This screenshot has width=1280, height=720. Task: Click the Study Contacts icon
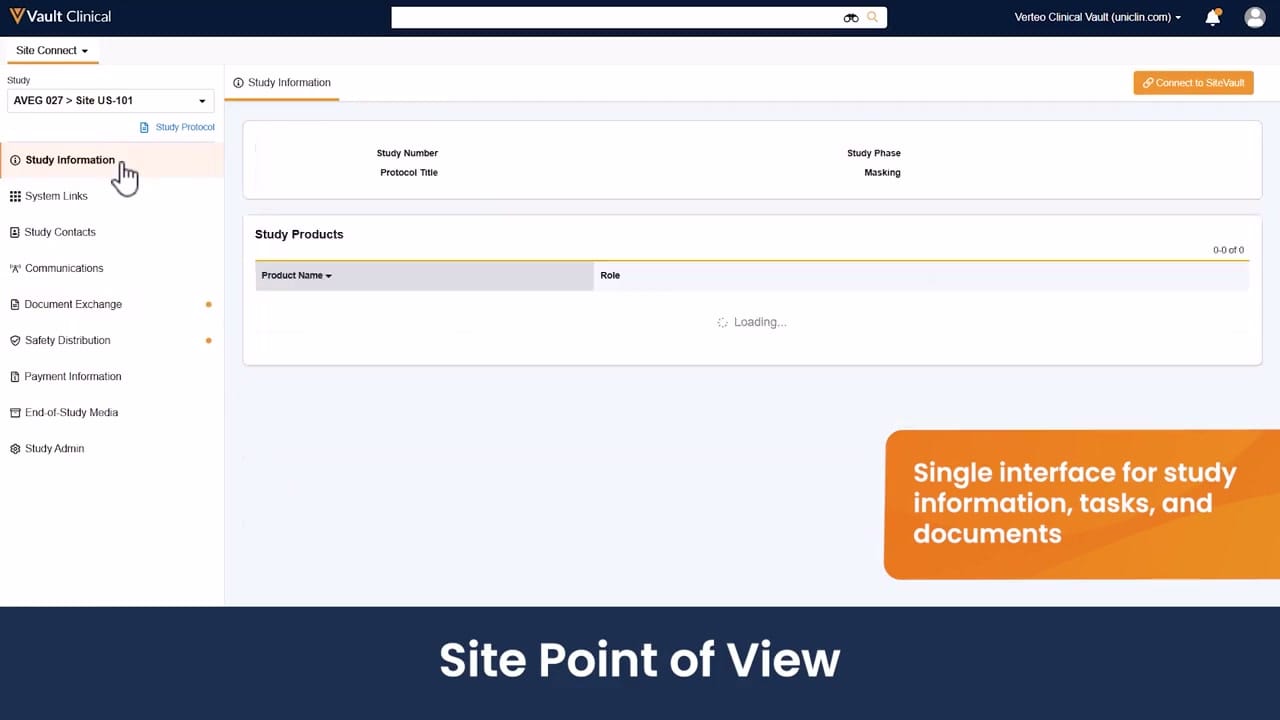pyautogui.click(x=15, y=232)
